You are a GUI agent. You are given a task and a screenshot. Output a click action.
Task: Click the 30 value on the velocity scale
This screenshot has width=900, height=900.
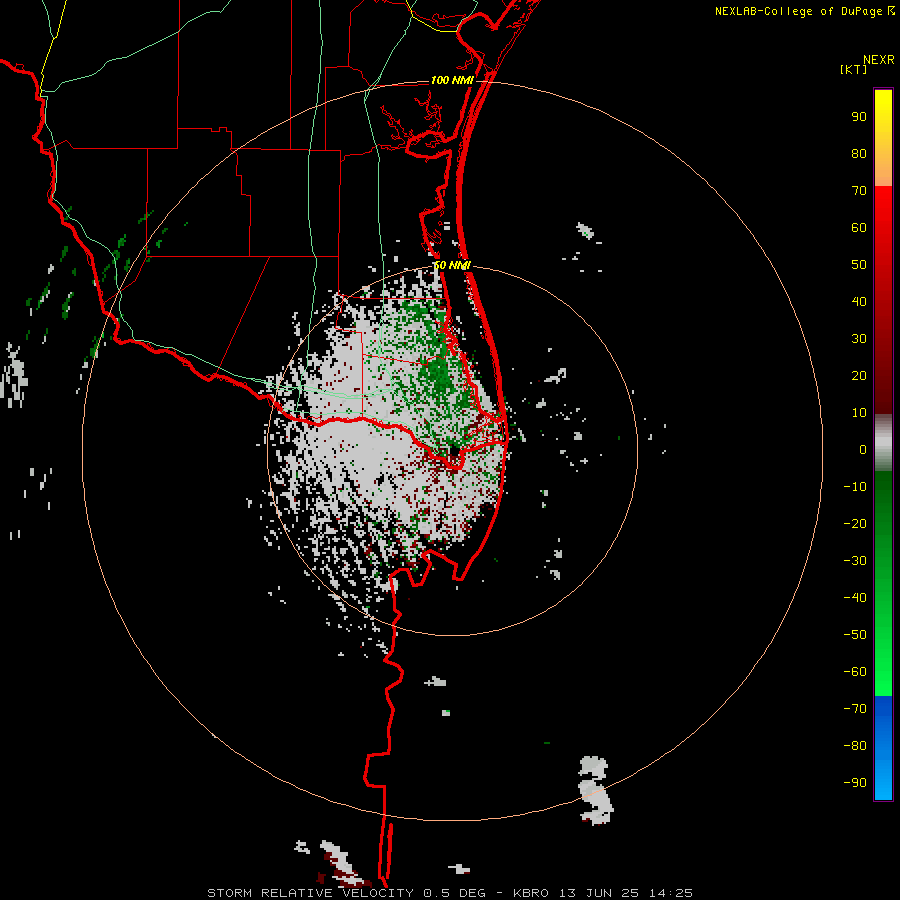[x=859, y=339]
